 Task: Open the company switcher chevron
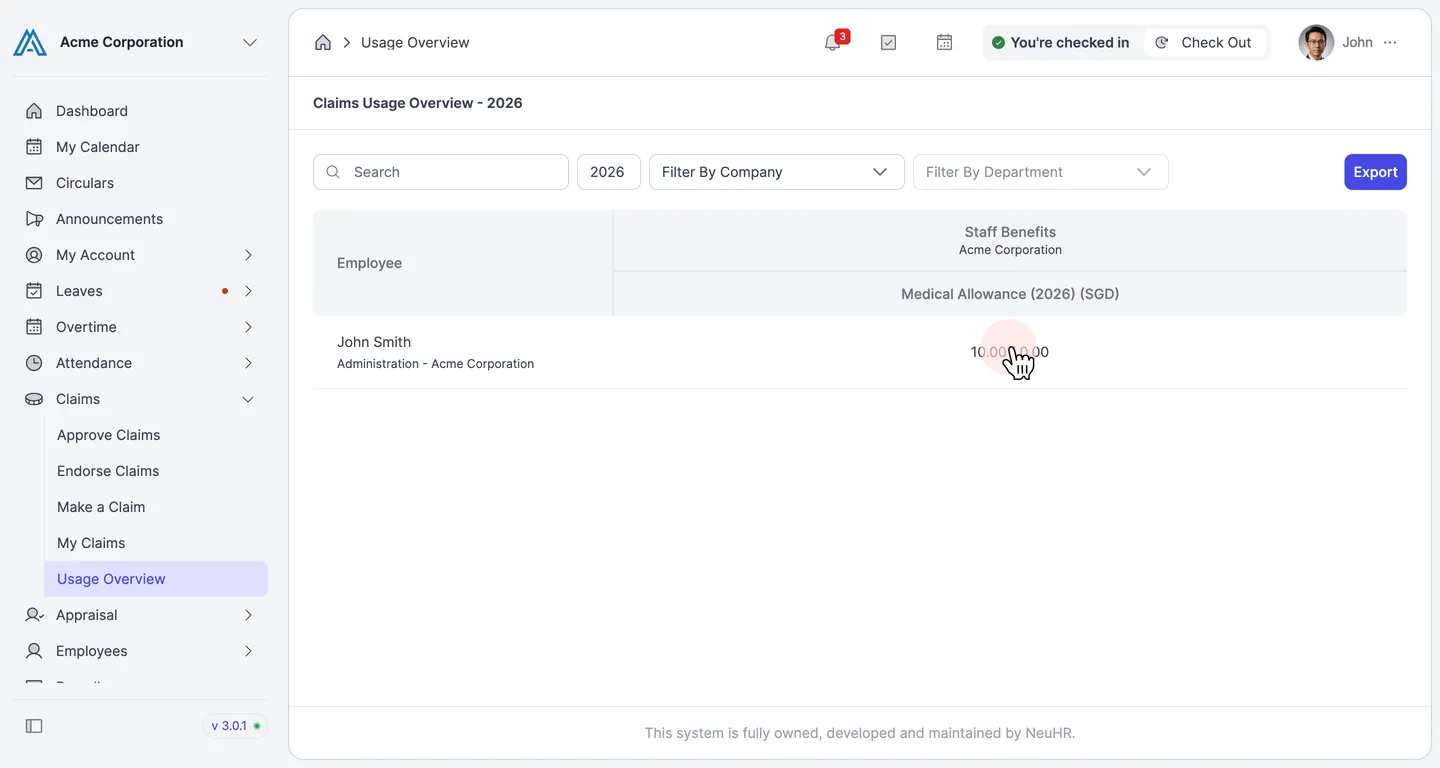click(250, 42)
